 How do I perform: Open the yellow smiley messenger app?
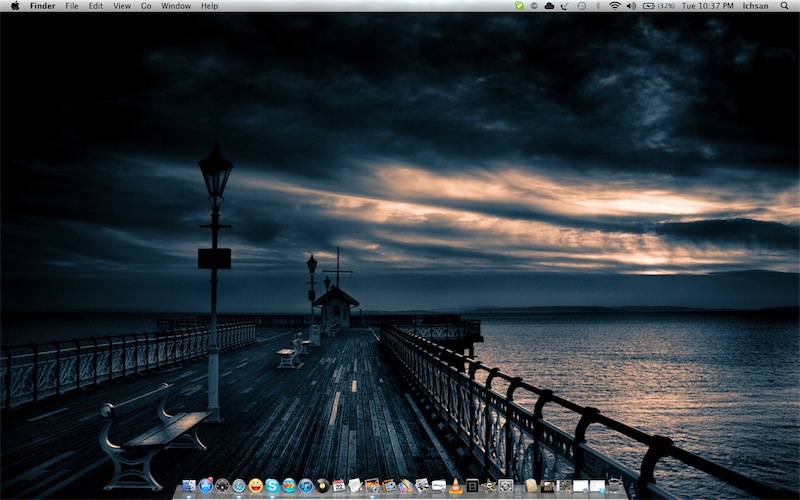pyautogui.click(x=255, y=486)
